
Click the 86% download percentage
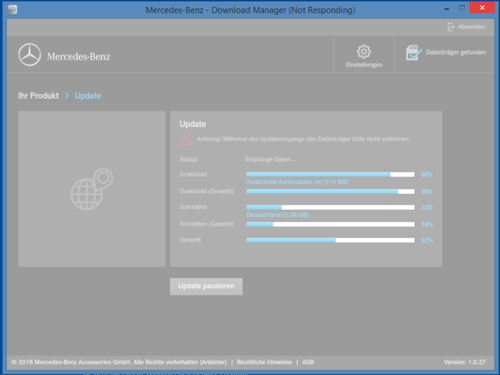pyautogui.click(x=427, y=174)
